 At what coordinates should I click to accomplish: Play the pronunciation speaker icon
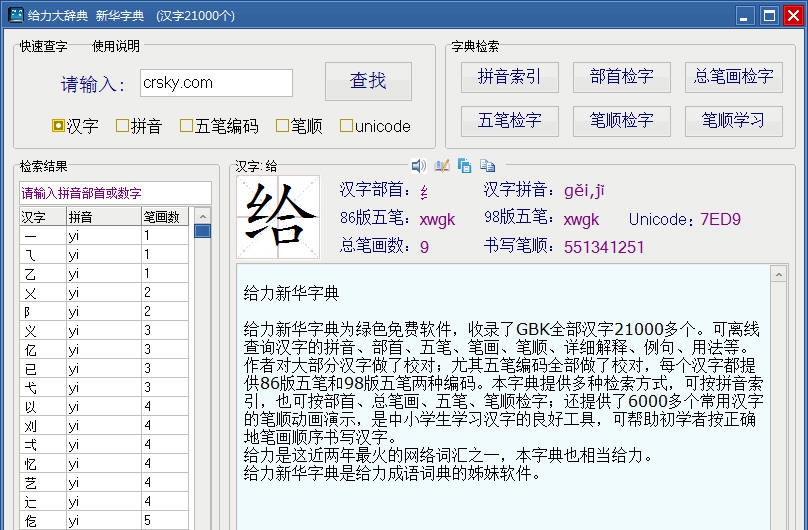pos(418,166)
